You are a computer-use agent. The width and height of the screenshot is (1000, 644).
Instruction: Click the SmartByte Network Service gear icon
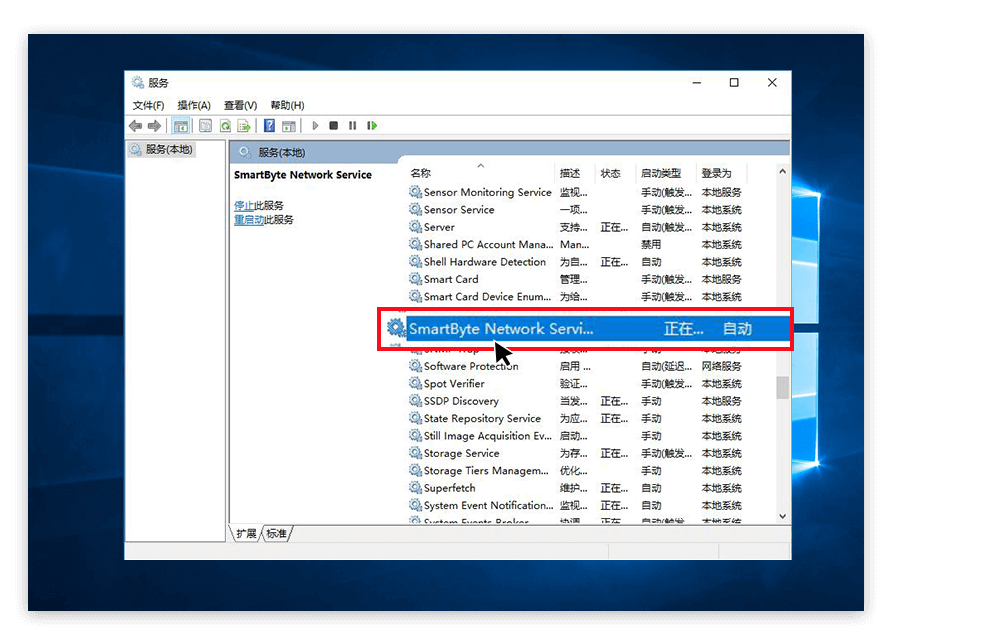tap(395, 329)
